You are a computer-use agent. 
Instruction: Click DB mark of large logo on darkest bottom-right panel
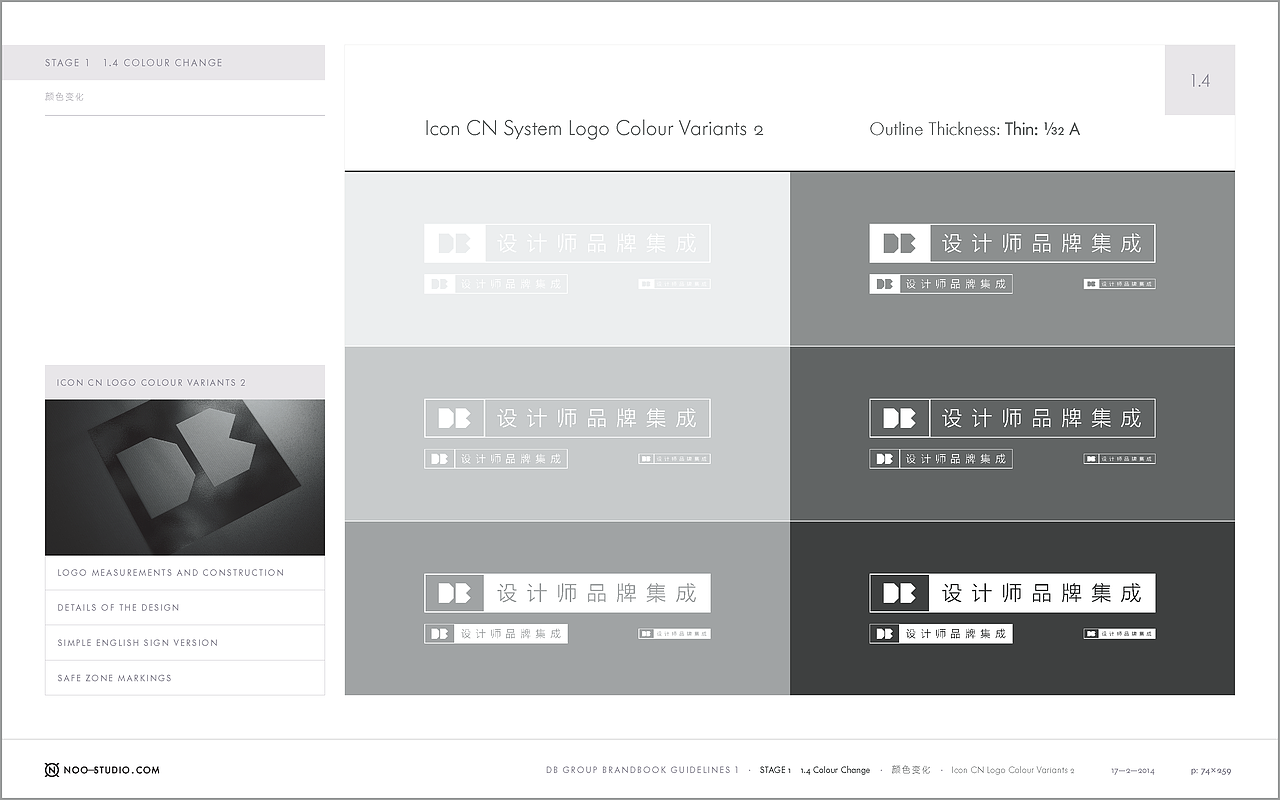[900, 593]
